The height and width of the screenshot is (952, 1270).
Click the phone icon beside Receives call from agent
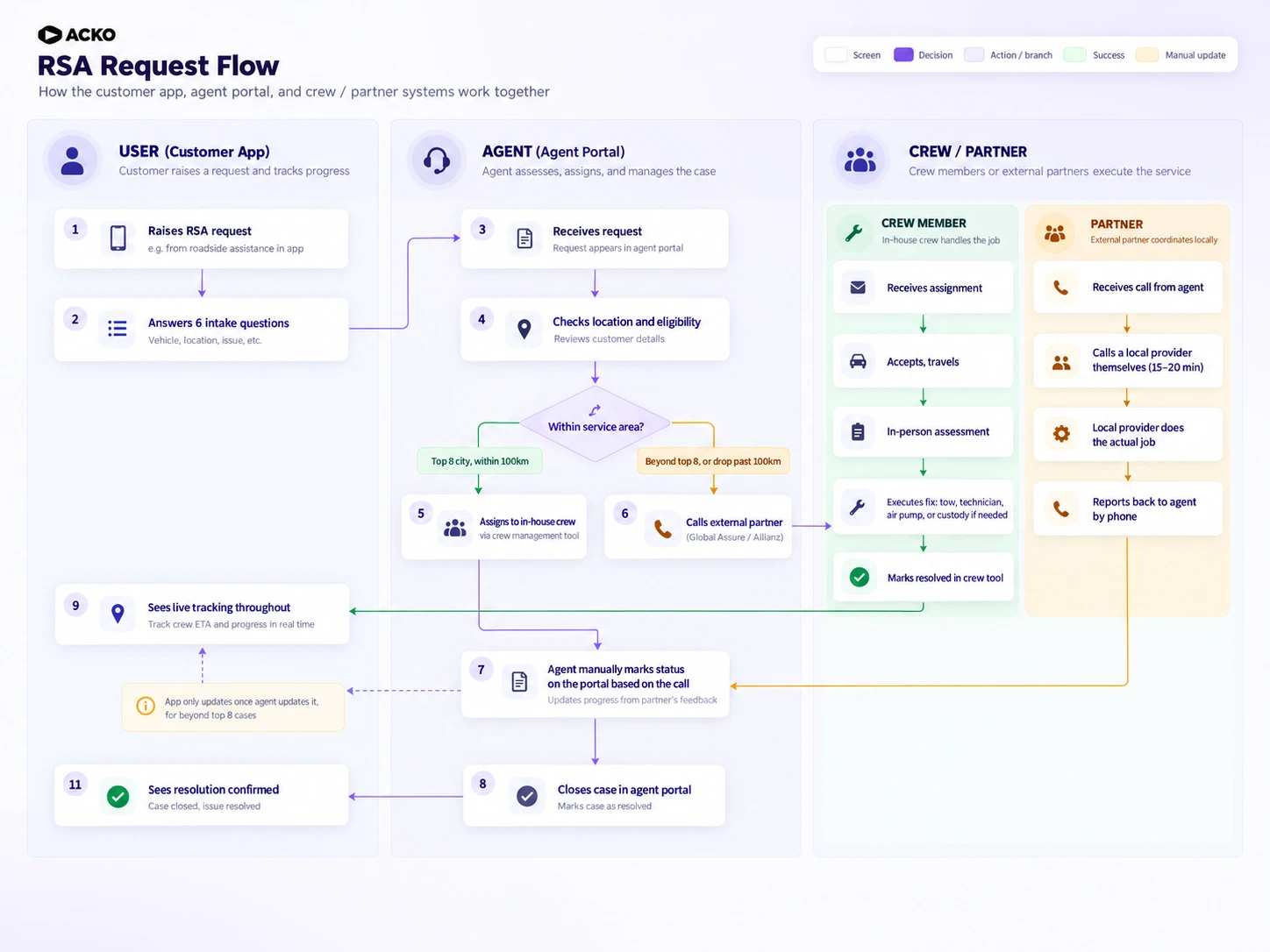[x=1060, y=288]
